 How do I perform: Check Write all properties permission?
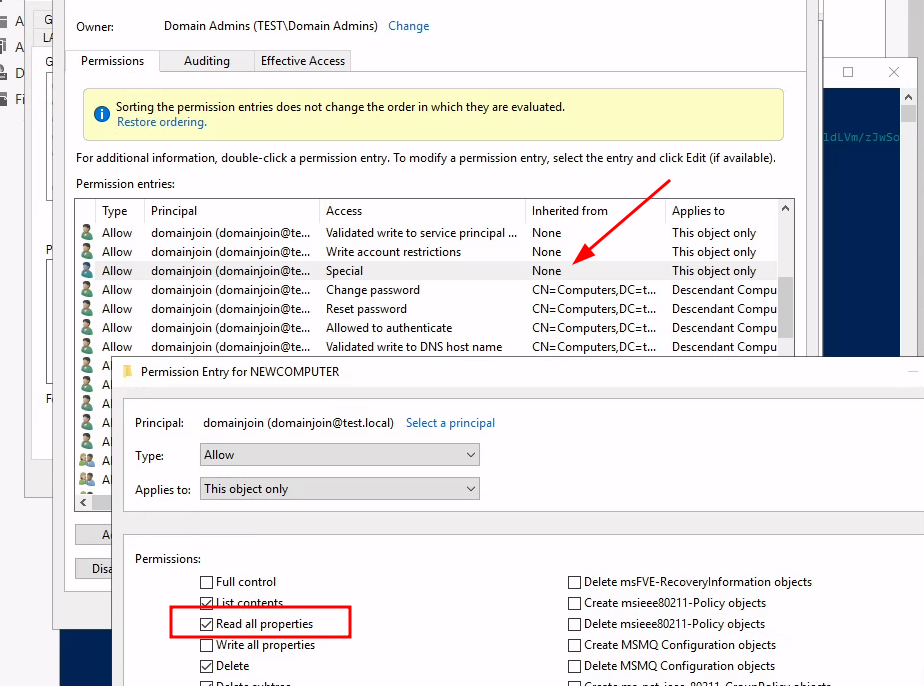point(207,645)
